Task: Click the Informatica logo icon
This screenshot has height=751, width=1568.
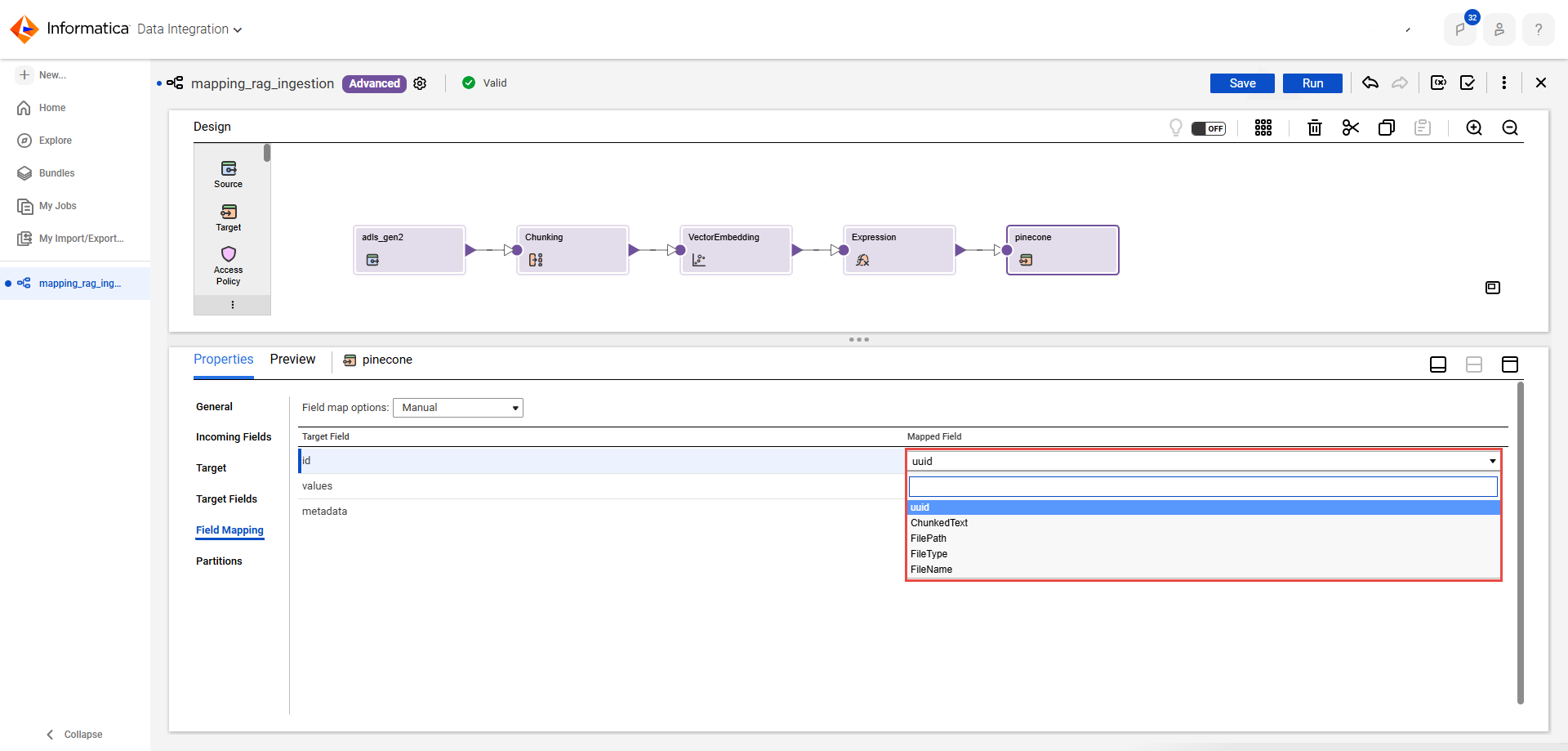Action: coord(24,29)
